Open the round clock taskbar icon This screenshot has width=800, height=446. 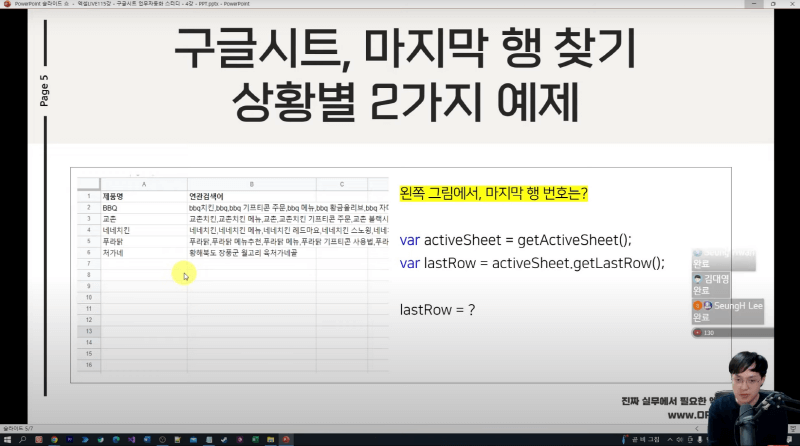tap(162, 439)
